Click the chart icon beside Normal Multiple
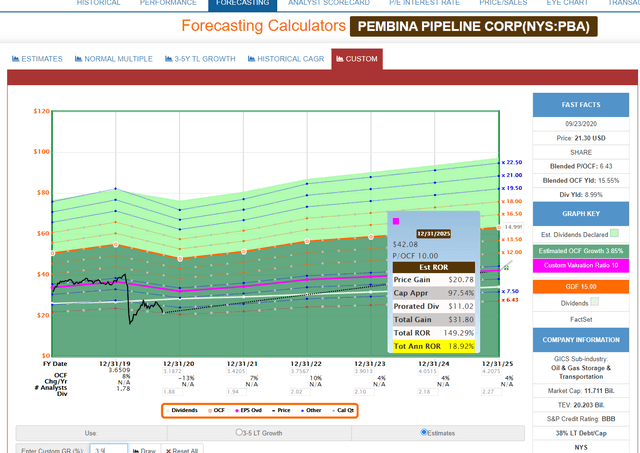 click(x=78, y=59)
